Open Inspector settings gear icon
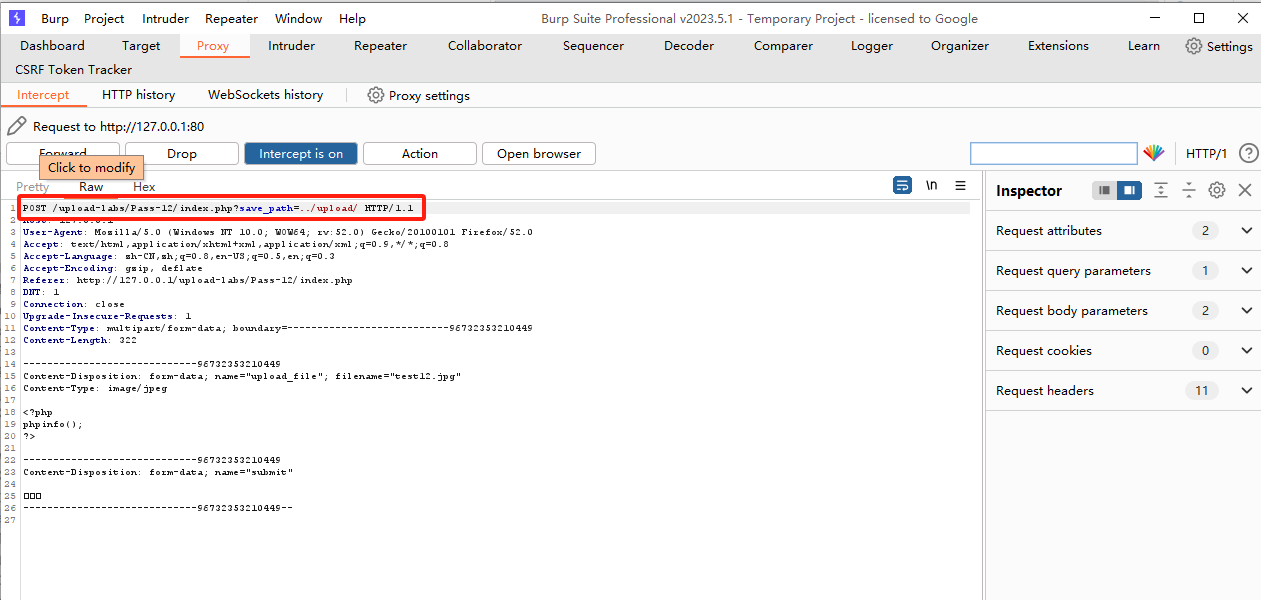 1217,190
